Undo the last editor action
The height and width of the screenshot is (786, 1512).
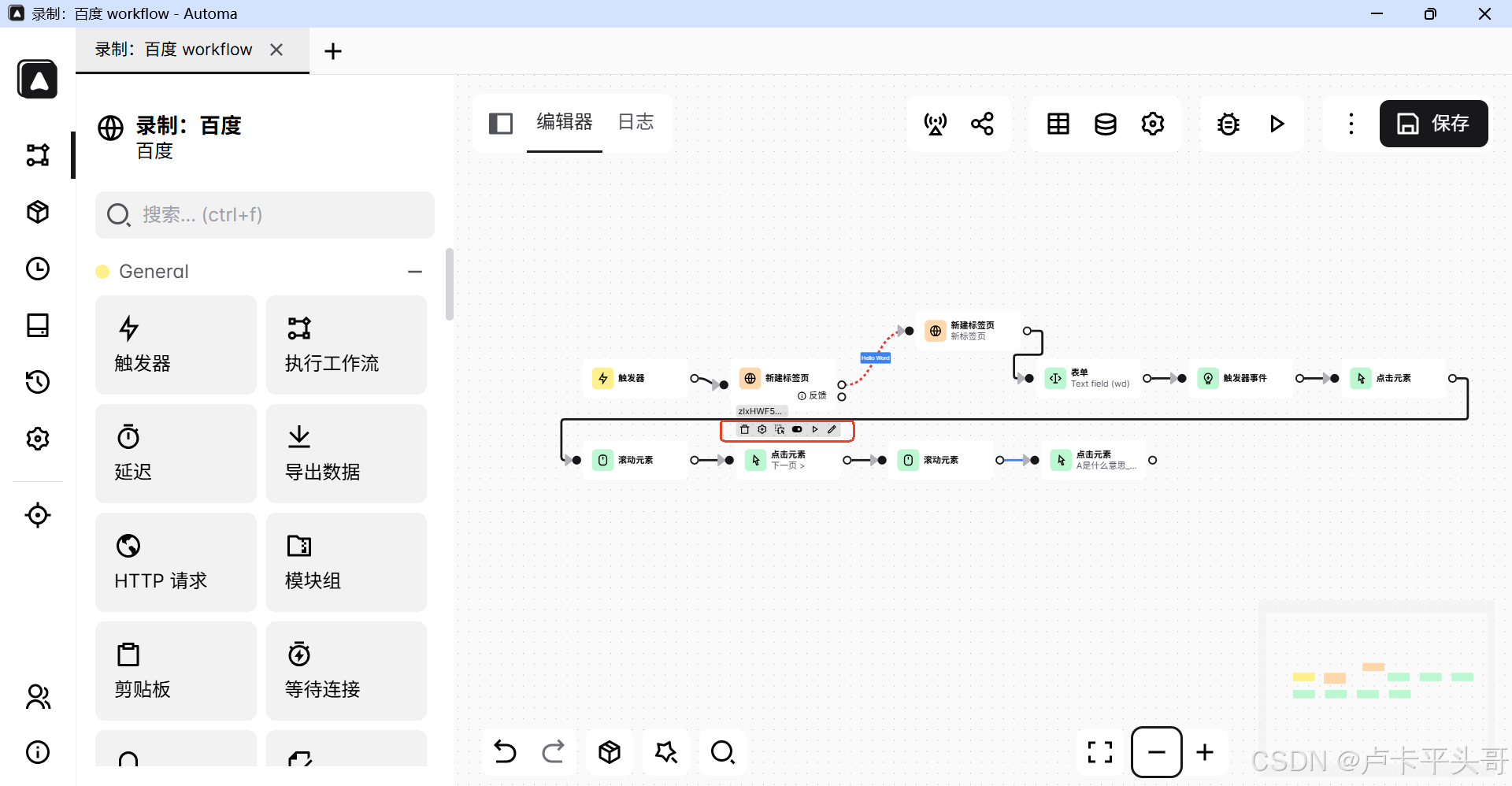click(x=505, y=752)
